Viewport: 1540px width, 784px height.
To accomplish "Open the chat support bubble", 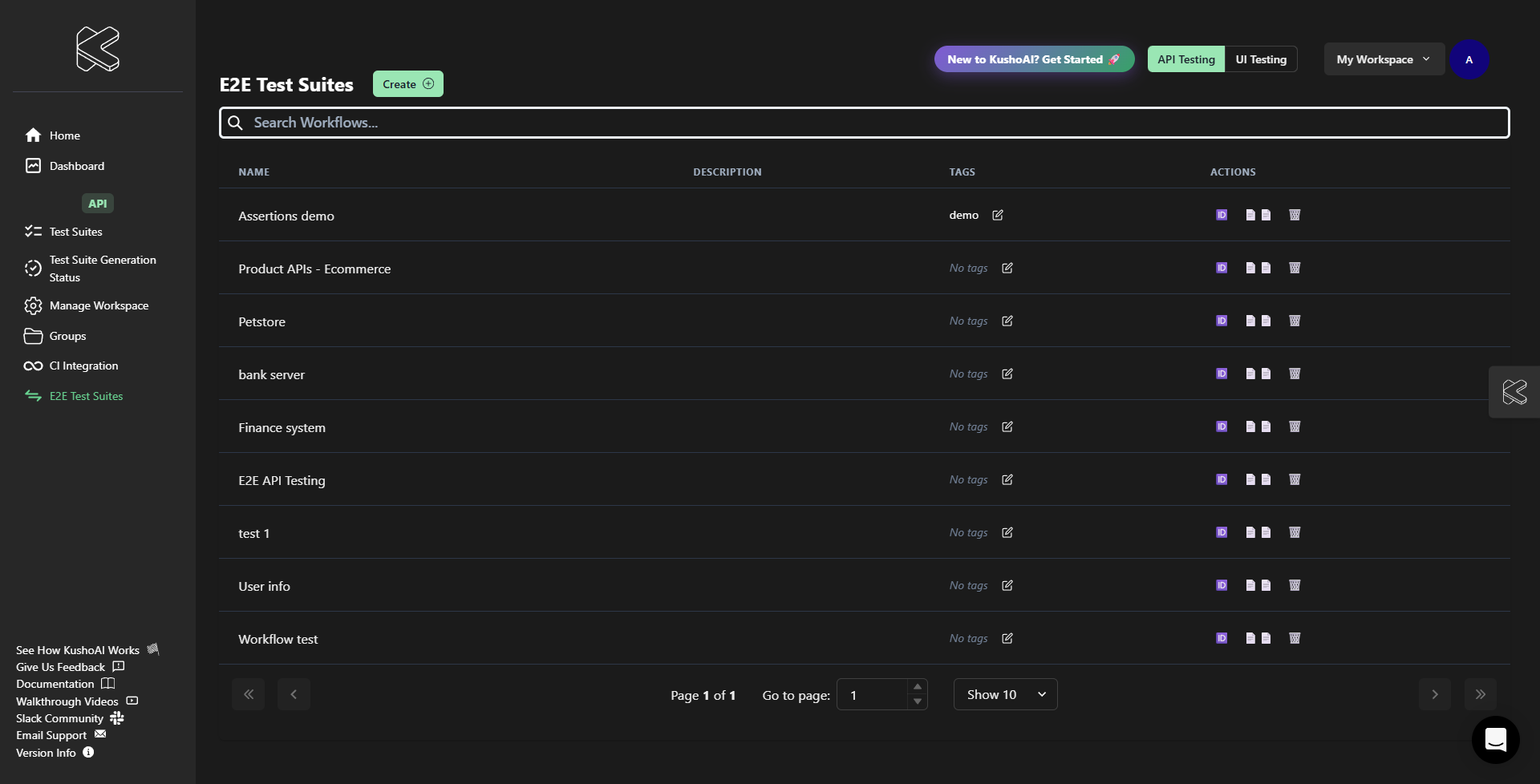I will pyautogui.click(x=1495, y=739).
